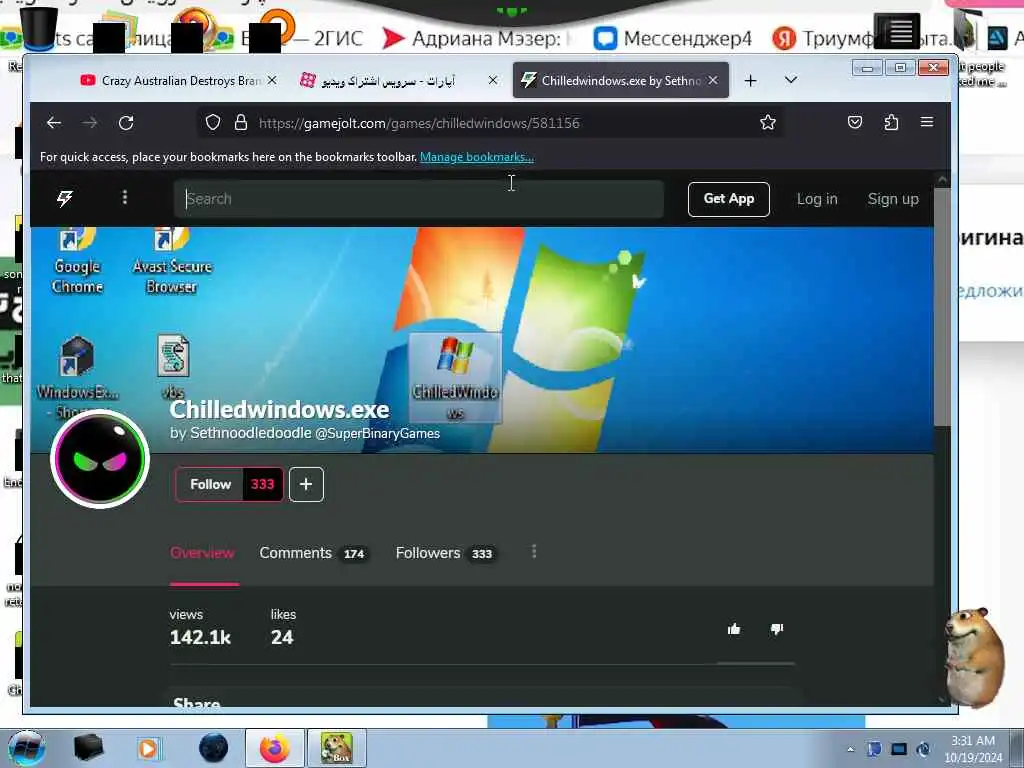Open the Overview section tab

[x=202, y=553]
